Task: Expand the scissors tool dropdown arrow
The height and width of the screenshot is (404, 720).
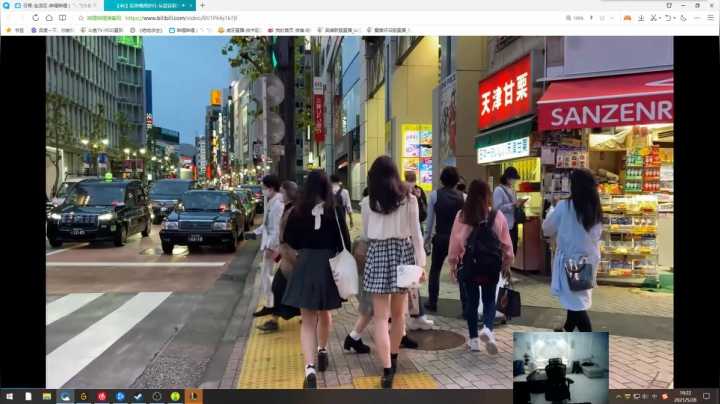Action: pos(660,18)
